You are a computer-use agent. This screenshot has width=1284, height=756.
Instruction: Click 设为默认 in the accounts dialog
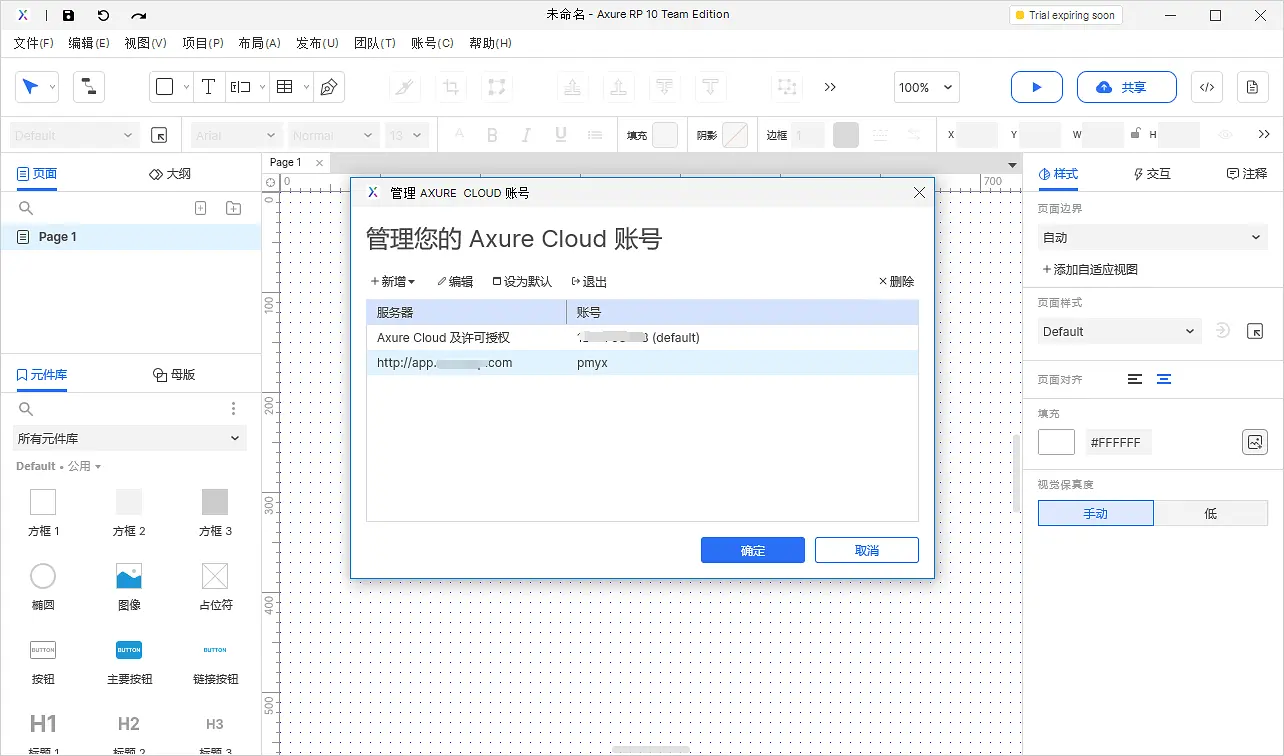[x=521, y=281]
